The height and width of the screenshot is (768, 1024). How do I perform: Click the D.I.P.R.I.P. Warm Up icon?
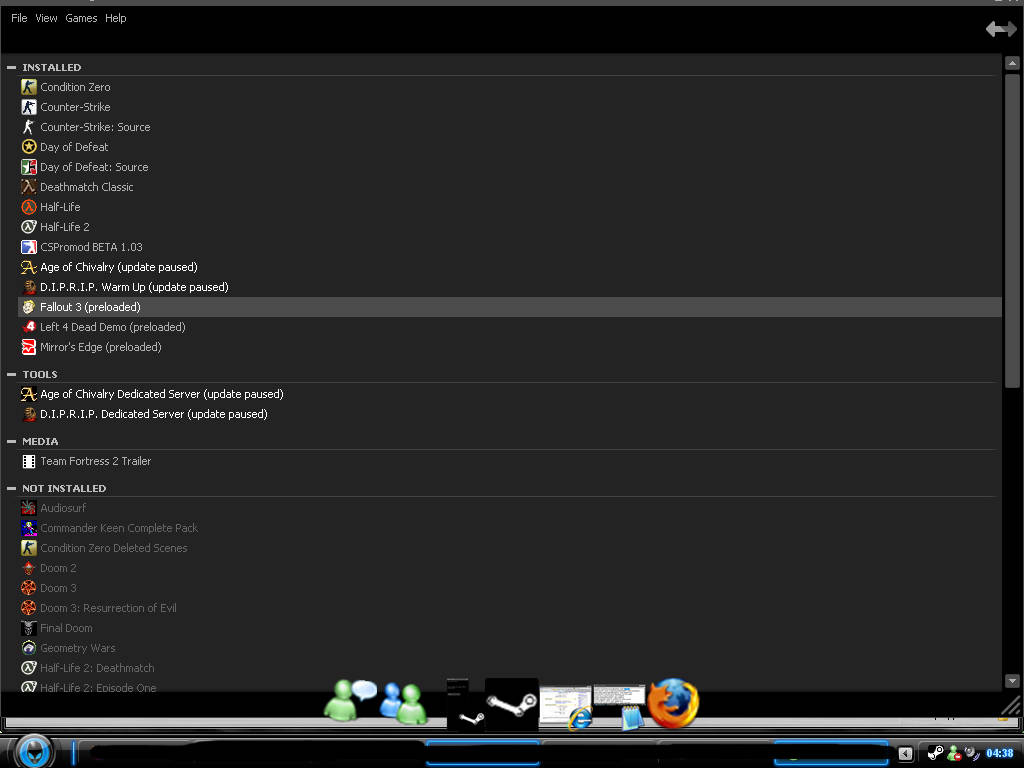point(29,287)
